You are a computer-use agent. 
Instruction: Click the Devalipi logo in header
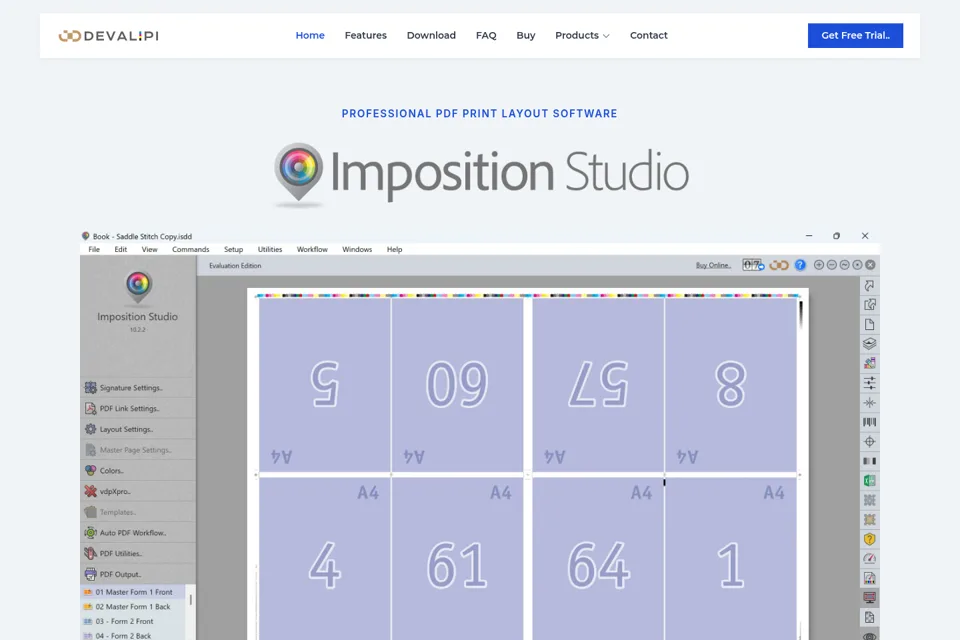click(109, 36)
